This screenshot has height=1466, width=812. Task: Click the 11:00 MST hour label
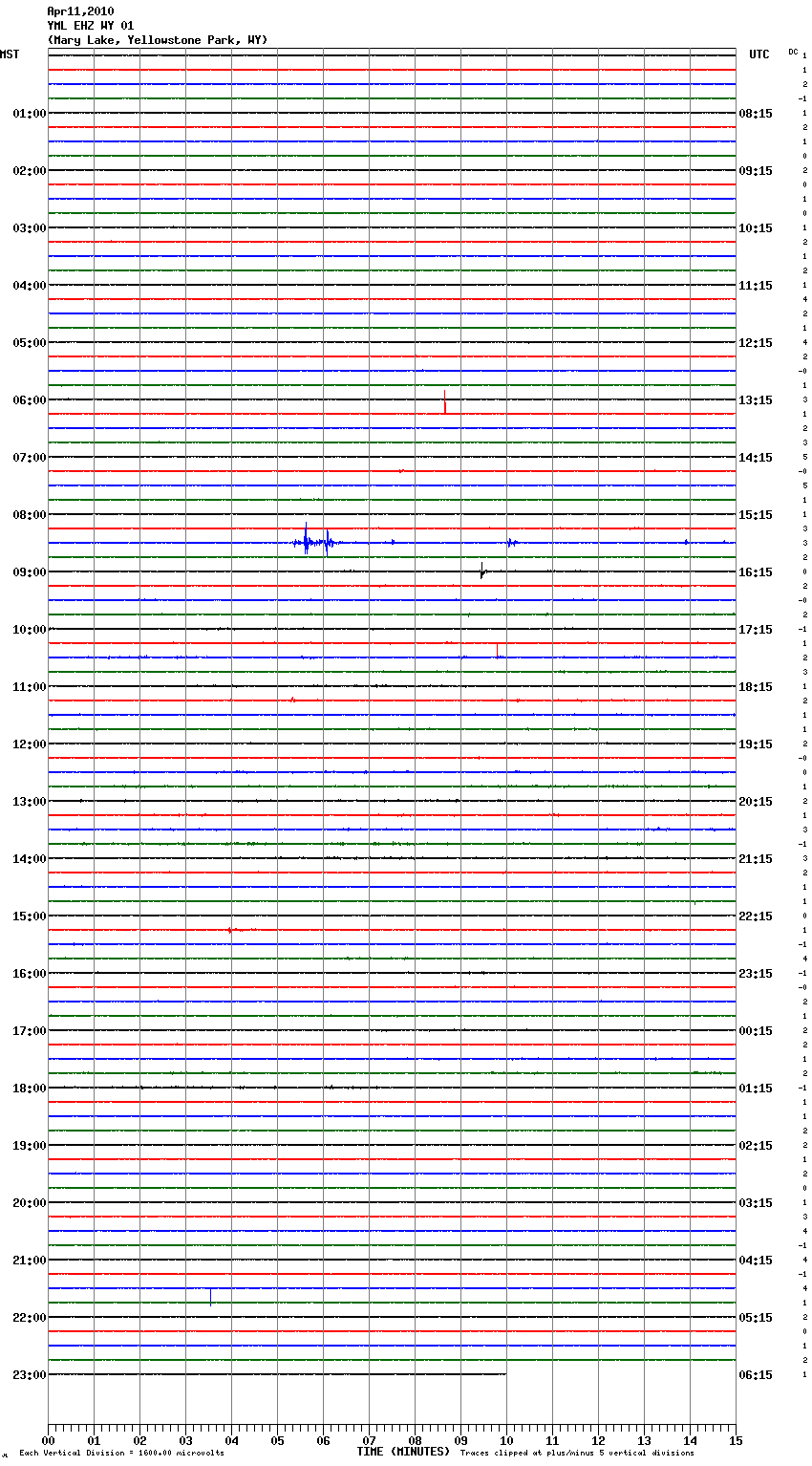coord(30,687)
